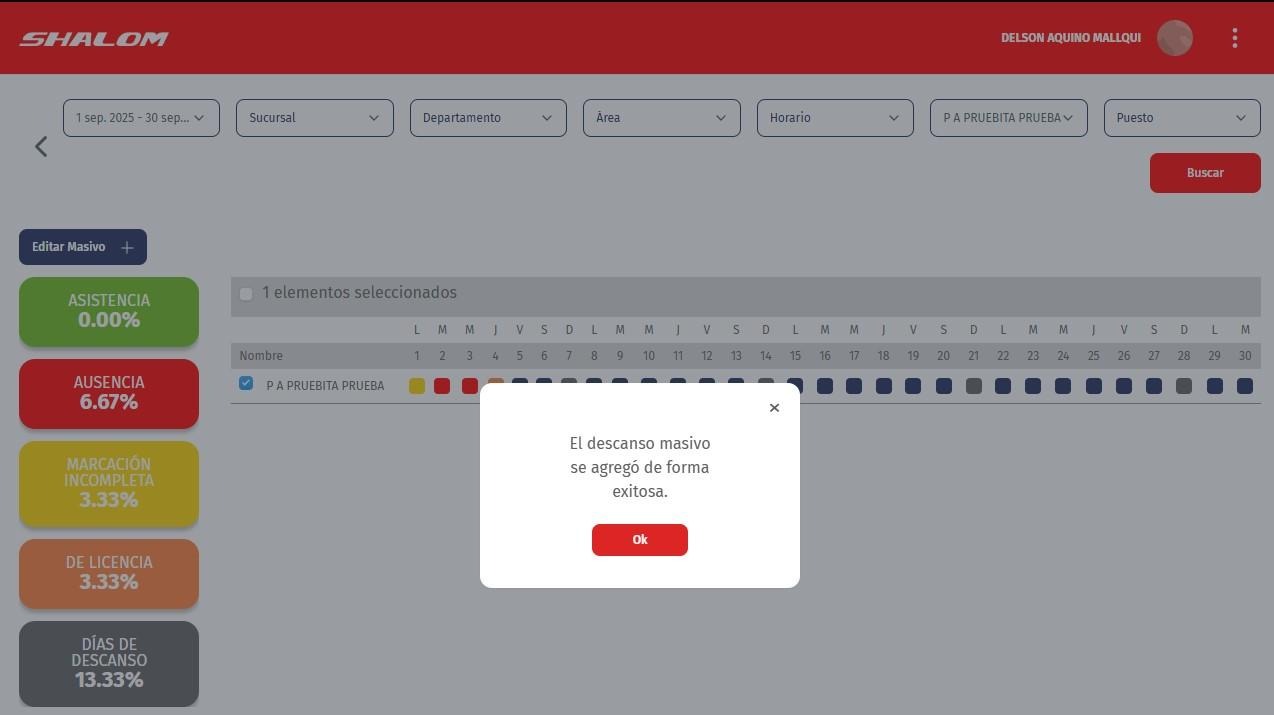The height and width of the screenshot is (715, 1274).
Task: Open the user profile avatar
Action: pos(1174,38)
